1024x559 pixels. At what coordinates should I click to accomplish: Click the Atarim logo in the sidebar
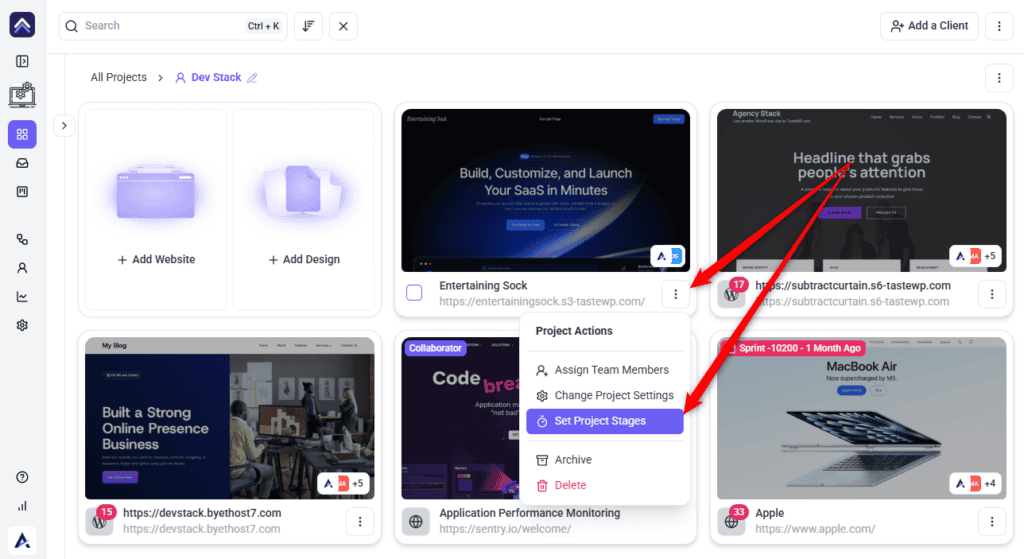pyautogui.click(x=22, y=25)
